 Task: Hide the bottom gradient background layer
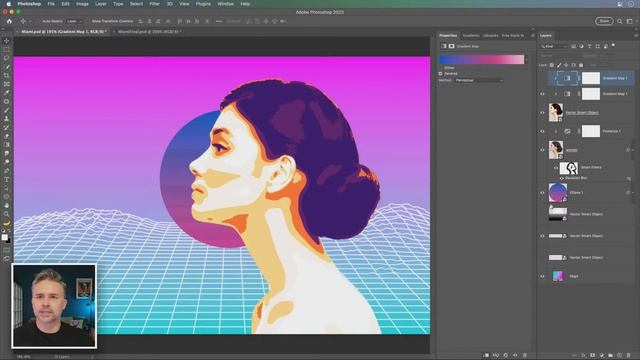[x=542, y=276]
